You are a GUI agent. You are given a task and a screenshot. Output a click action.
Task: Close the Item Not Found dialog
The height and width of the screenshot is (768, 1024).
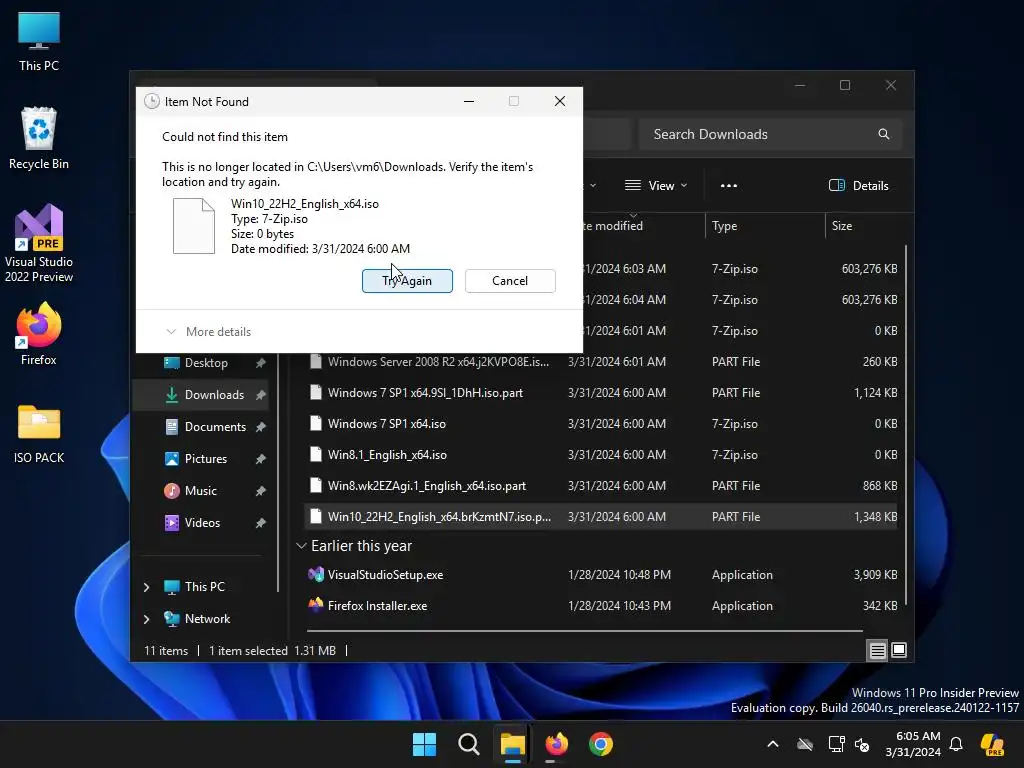(x=560, y=101)
